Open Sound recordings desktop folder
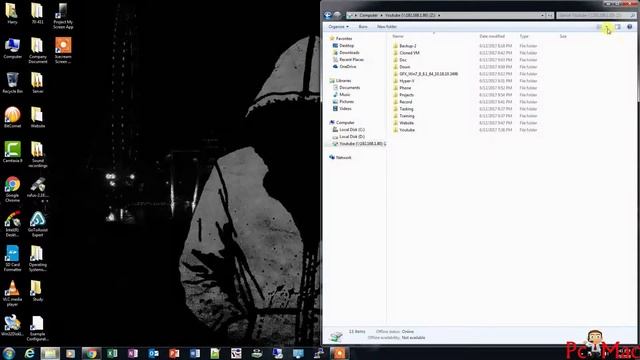Image resolution: width=640 pixels, height=360 pixels. point(38,154)
